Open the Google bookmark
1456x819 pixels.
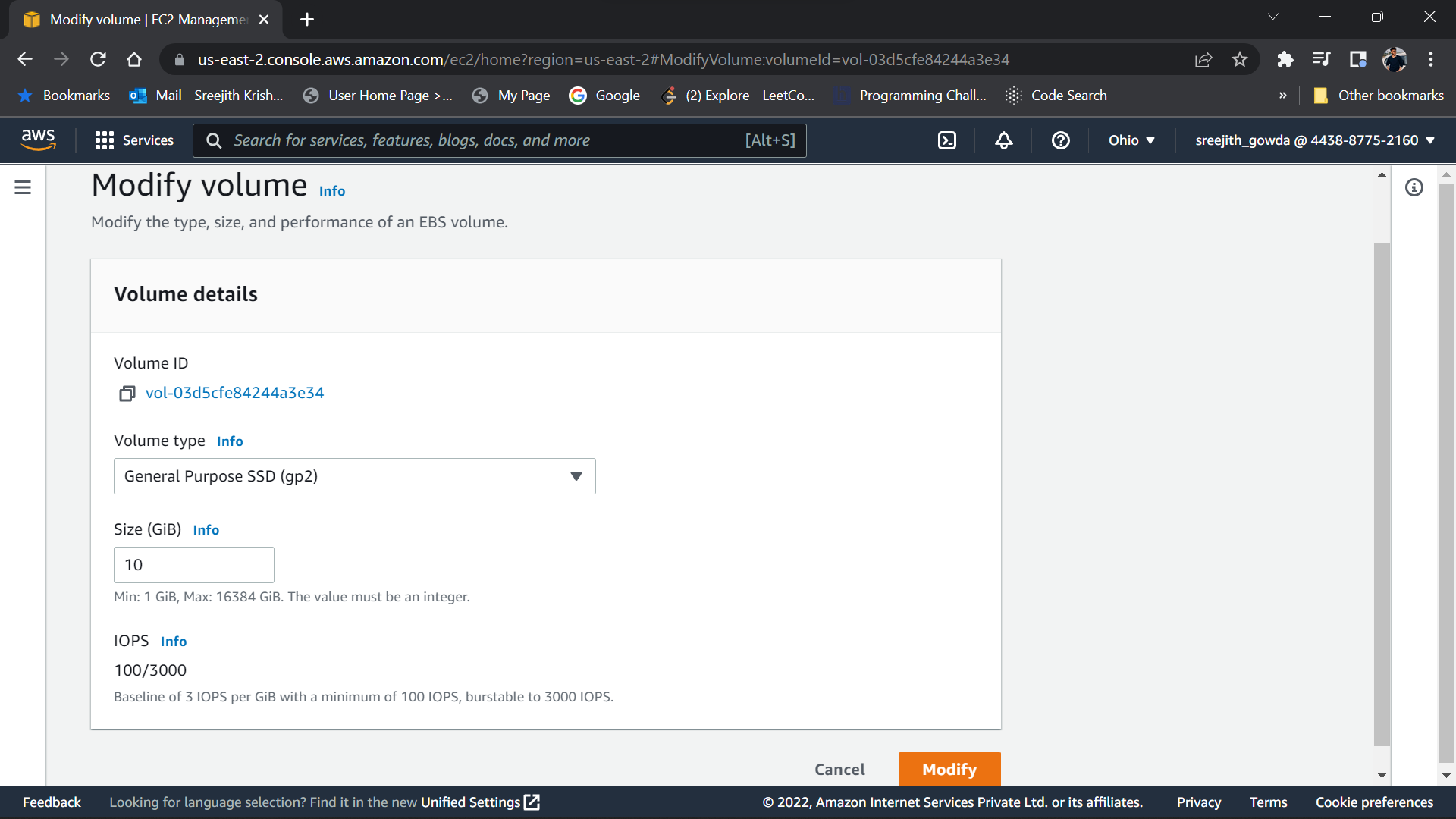[x=605, y=96]
